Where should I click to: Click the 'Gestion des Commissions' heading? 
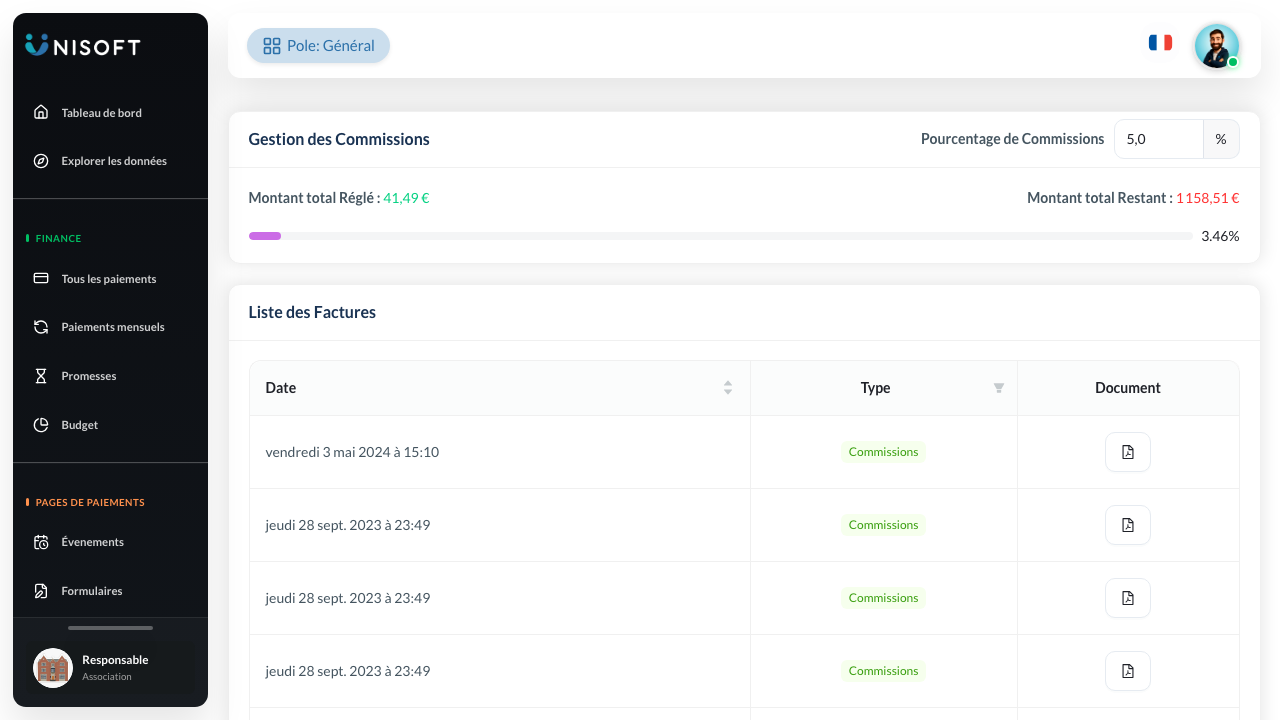pyautogui.click(x=339, y=139)
